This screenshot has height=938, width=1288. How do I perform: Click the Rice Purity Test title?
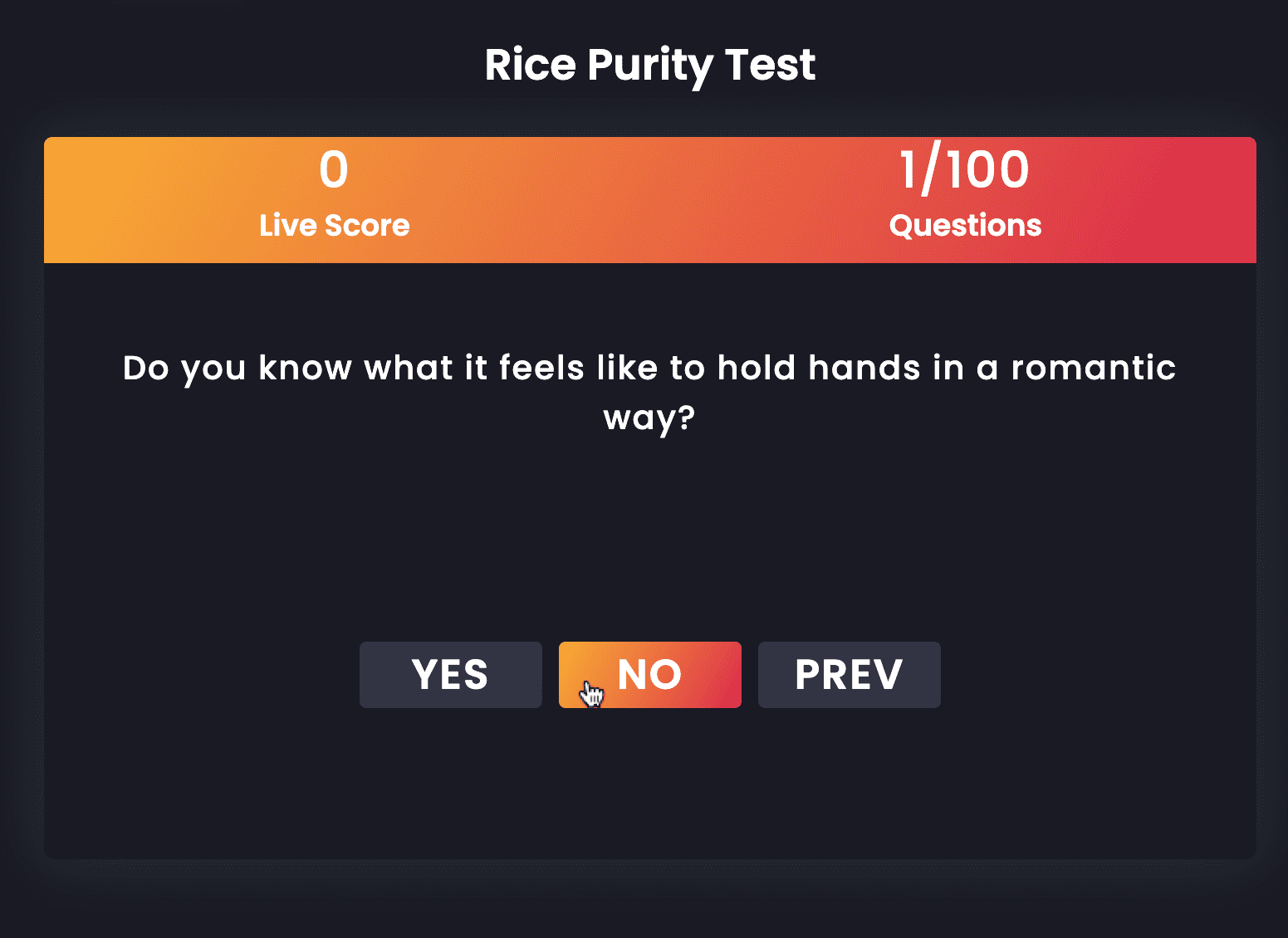pos(649,64)
